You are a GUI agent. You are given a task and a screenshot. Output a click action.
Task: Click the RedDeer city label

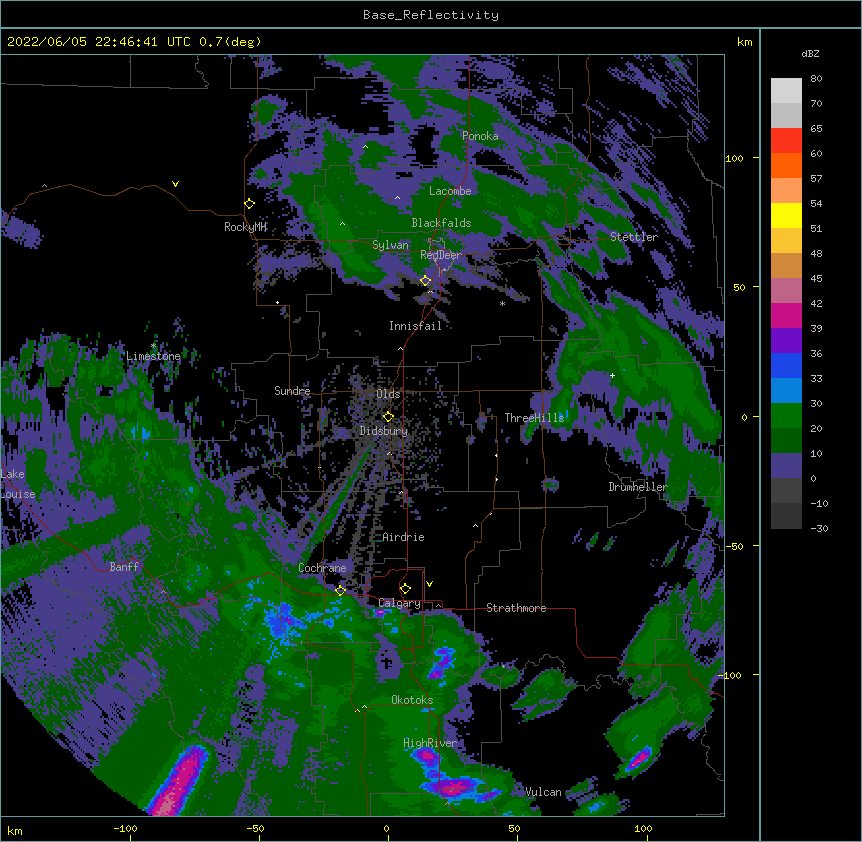(440, 255)
